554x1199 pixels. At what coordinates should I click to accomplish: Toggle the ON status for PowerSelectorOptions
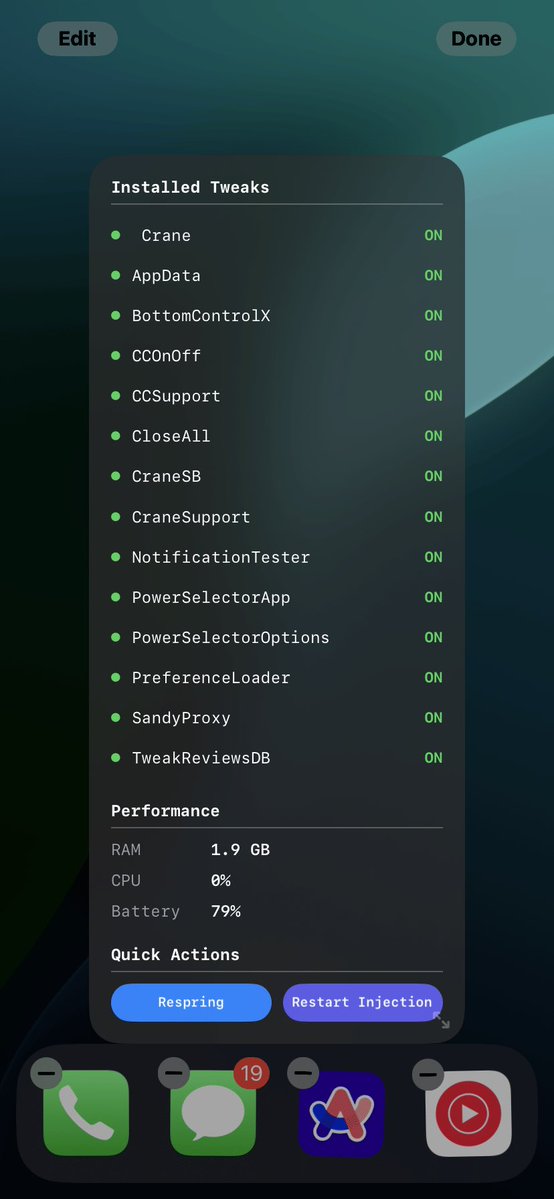pos(434,638)
